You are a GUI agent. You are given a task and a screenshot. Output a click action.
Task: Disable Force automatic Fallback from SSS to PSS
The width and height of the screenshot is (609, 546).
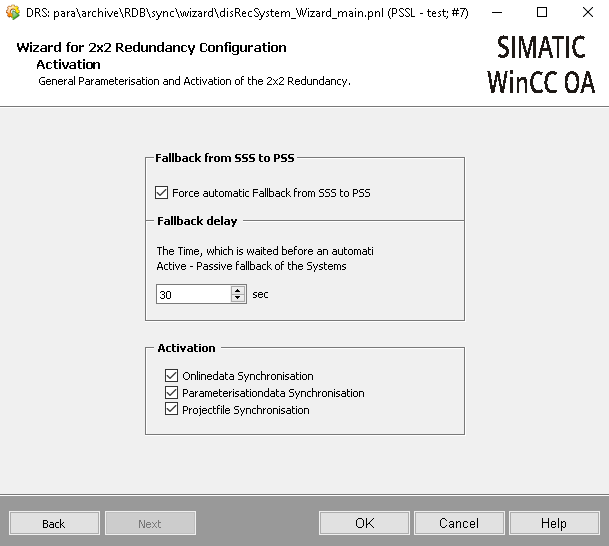point(162,193)
